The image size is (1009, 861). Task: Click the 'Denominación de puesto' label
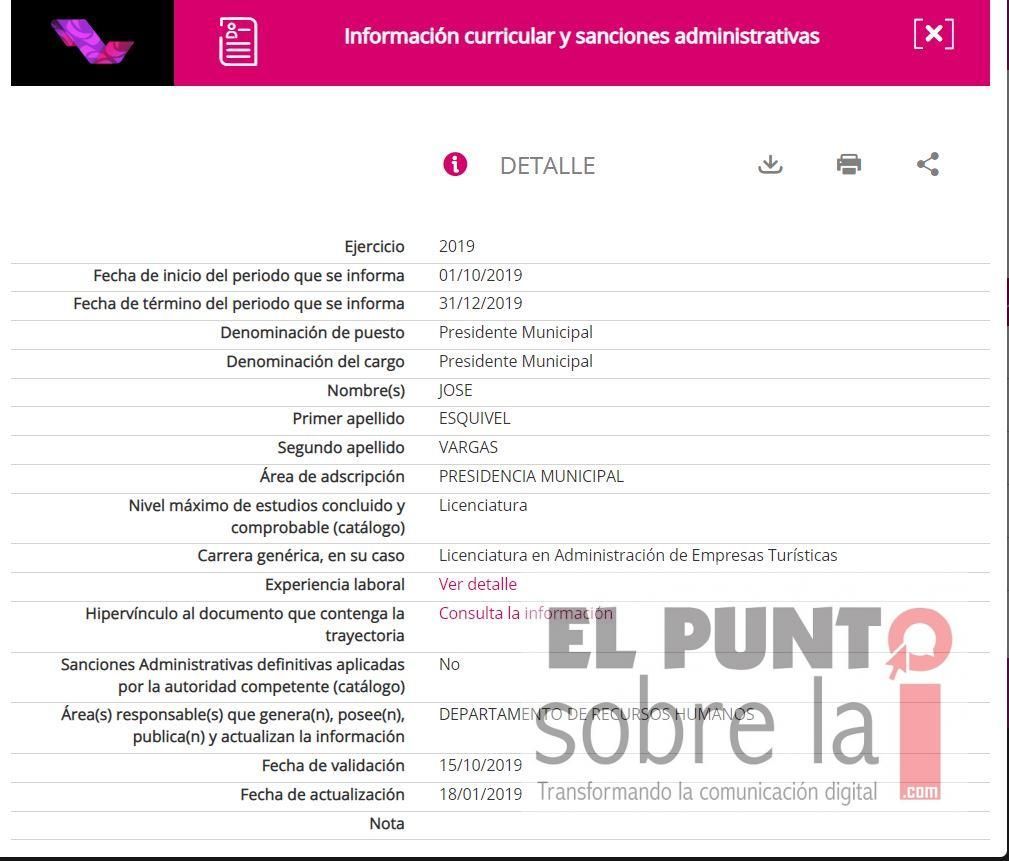click(x=313, y=333)
